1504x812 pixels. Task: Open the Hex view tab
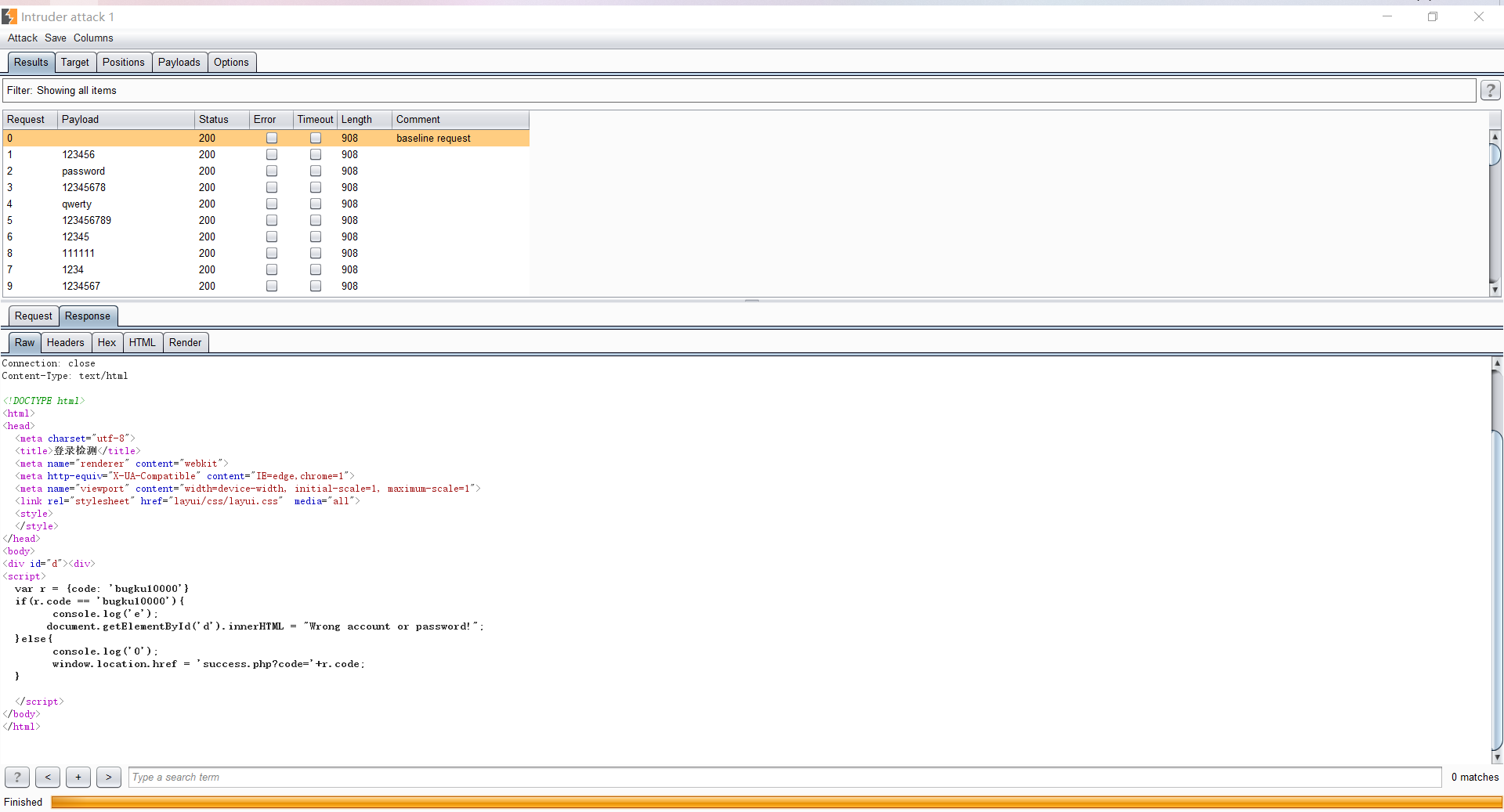click(x=107, y=342)
